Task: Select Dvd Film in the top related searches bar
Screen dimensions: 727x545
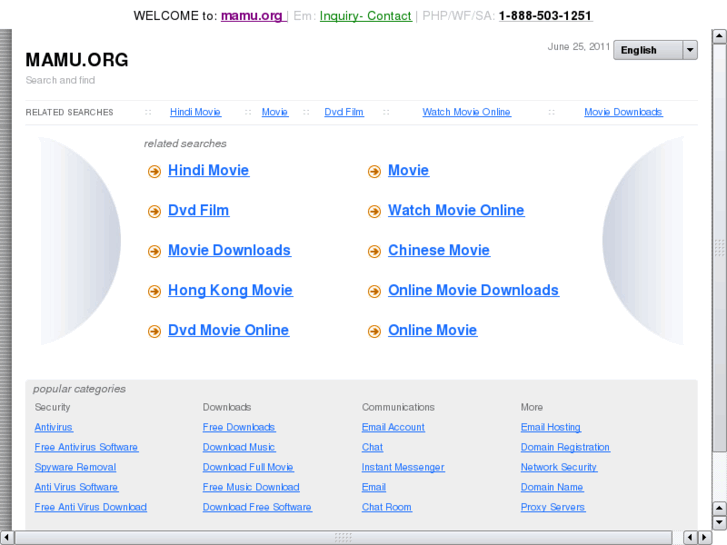Action: tap(344, 112)
